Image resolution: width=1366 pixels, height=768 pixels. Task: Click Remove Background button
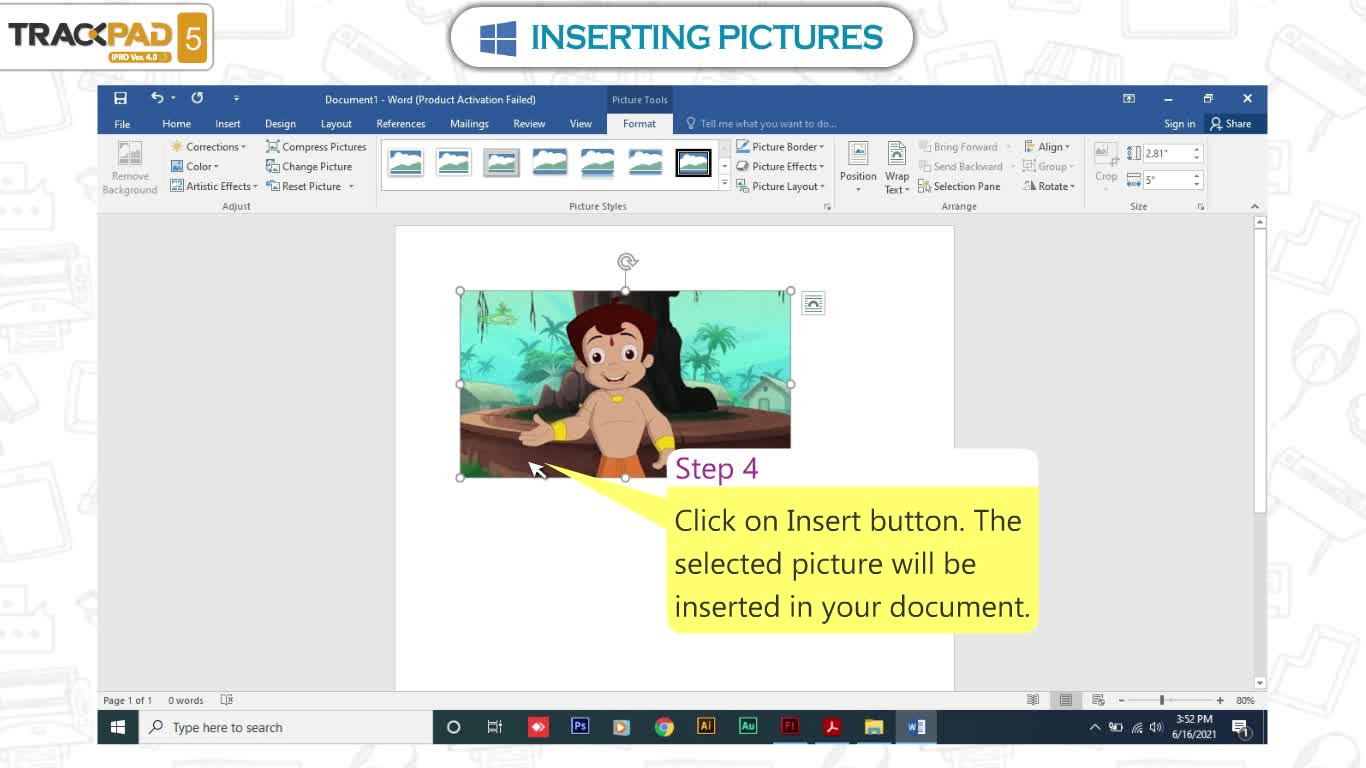(x=130, y=167)
